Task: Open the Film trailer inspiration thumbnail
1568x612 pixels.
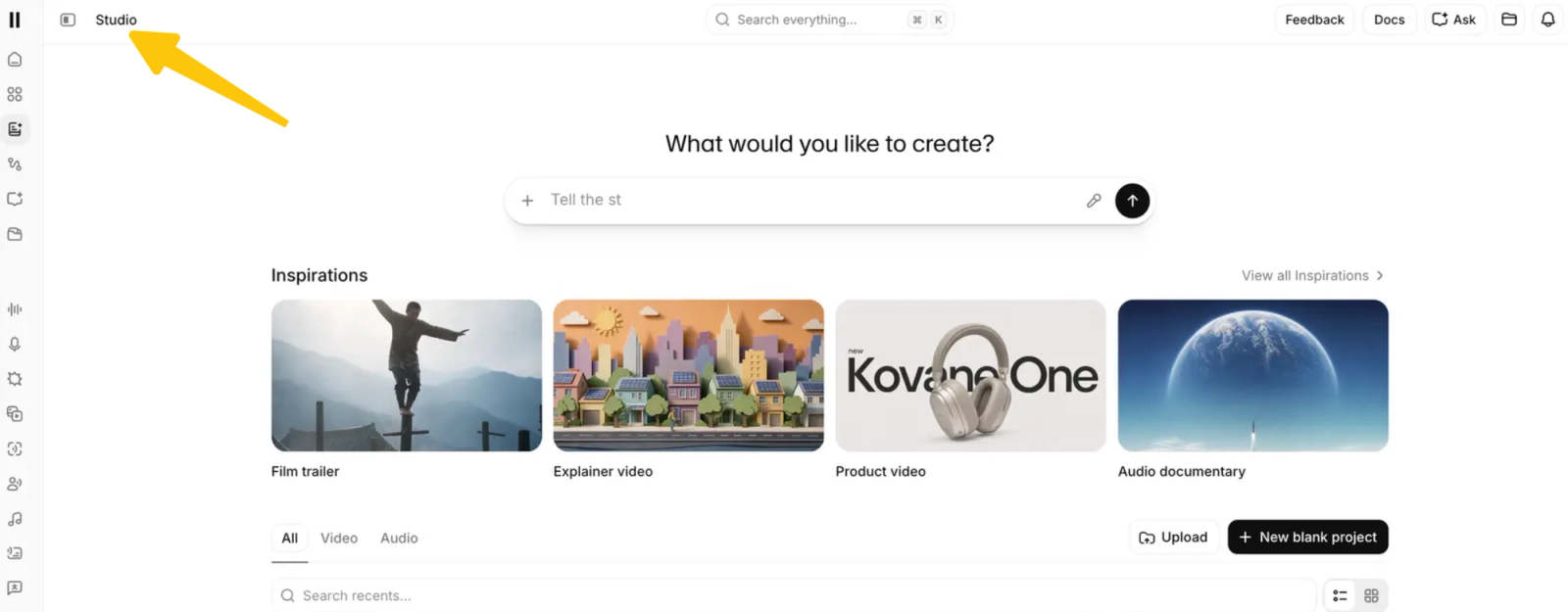Action: [x=407, y=376]
